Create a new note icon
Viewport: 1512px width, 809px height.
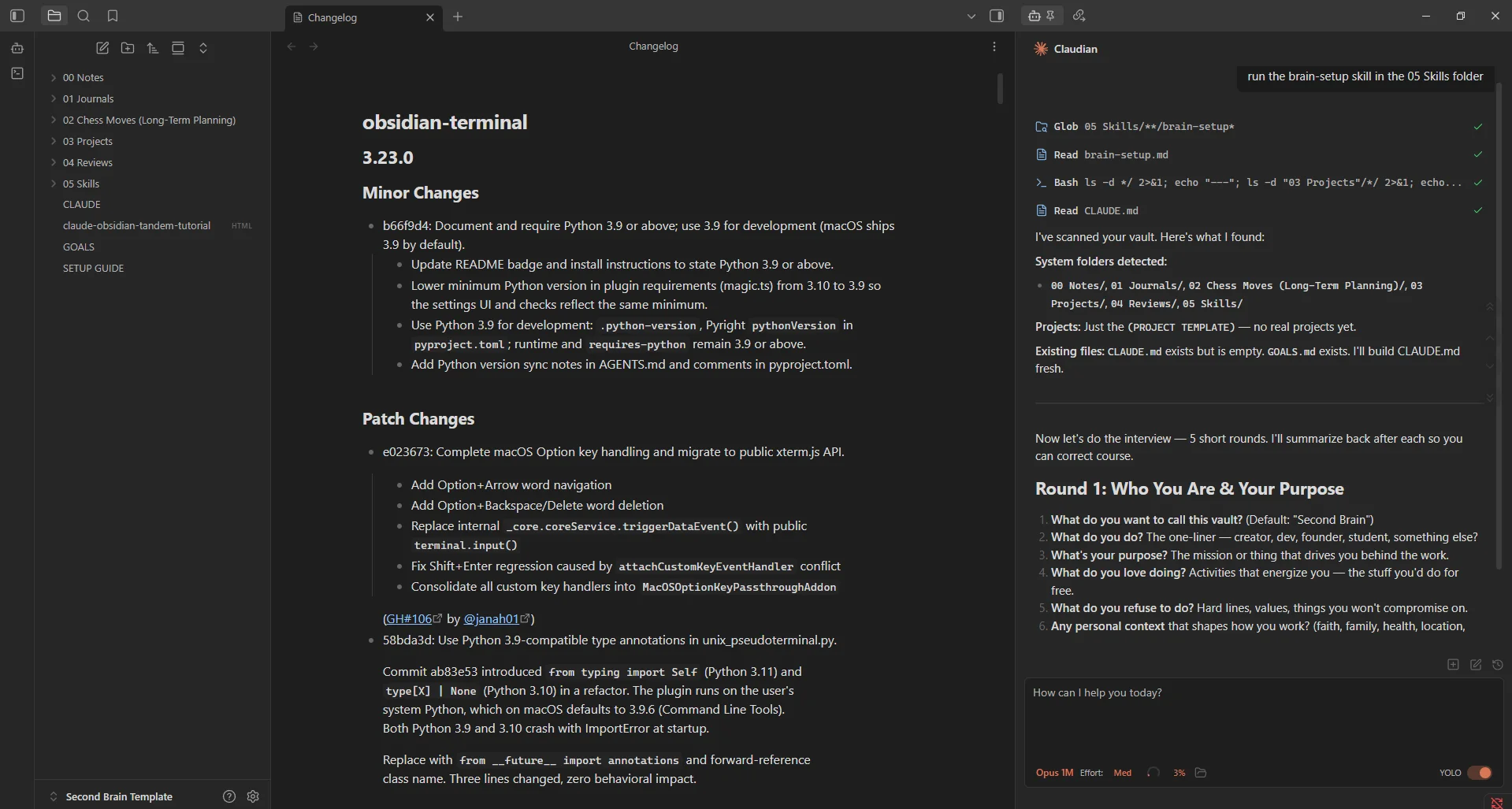tap(102, 48)
